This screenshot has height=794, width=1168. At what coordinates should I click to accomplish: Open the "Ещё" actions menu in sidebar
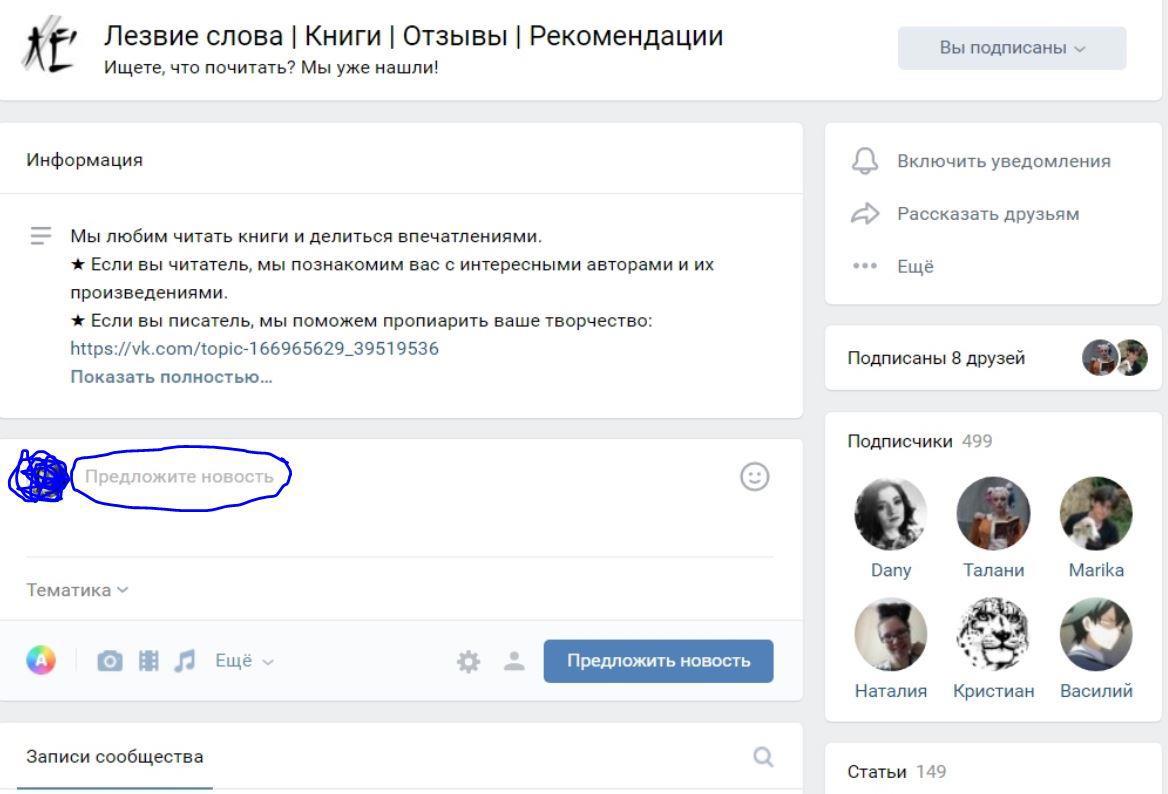[x=915, y=267]
